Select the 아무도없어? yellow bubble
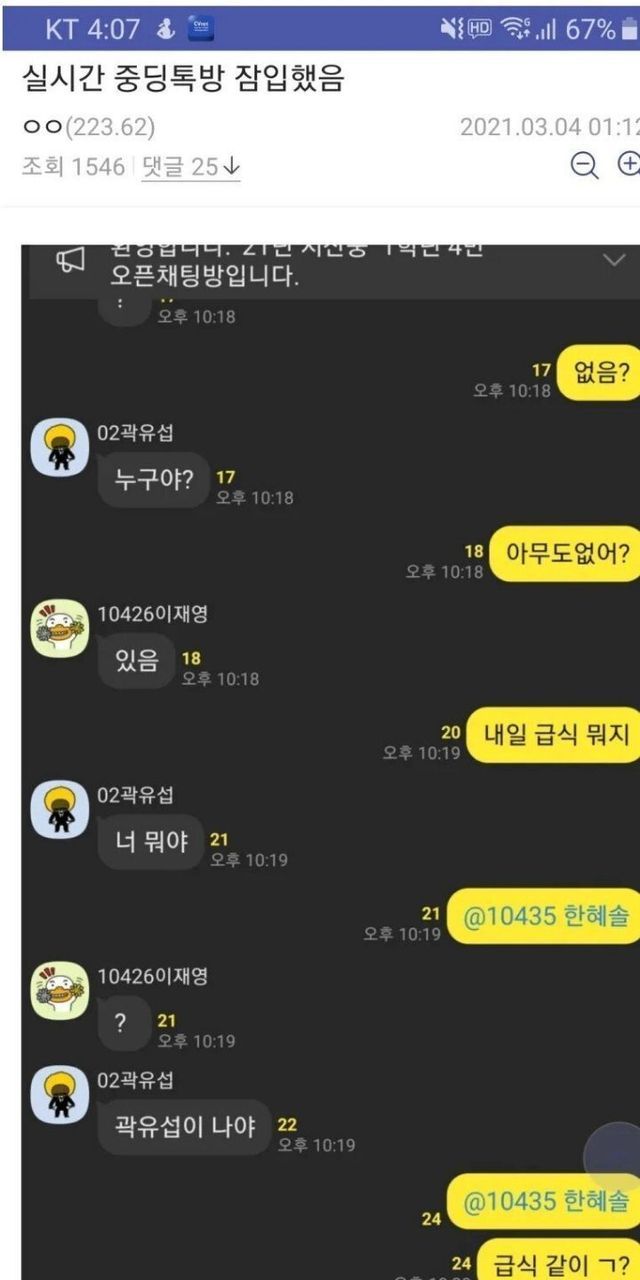Screen dimensions: 640x1280 click(565, 554)
